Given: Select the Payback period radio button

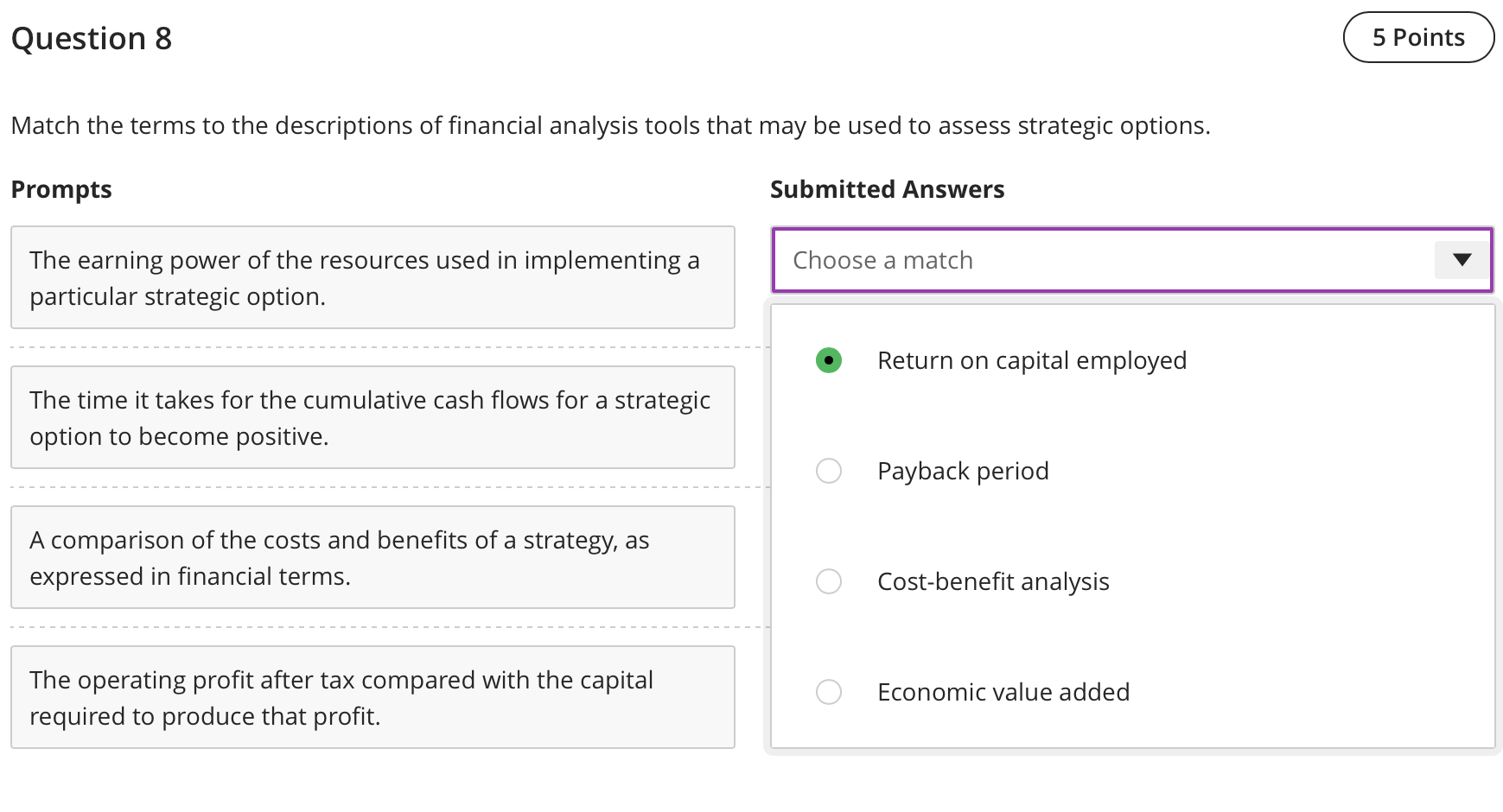Looking at the screenshot, I should [829, 471].
